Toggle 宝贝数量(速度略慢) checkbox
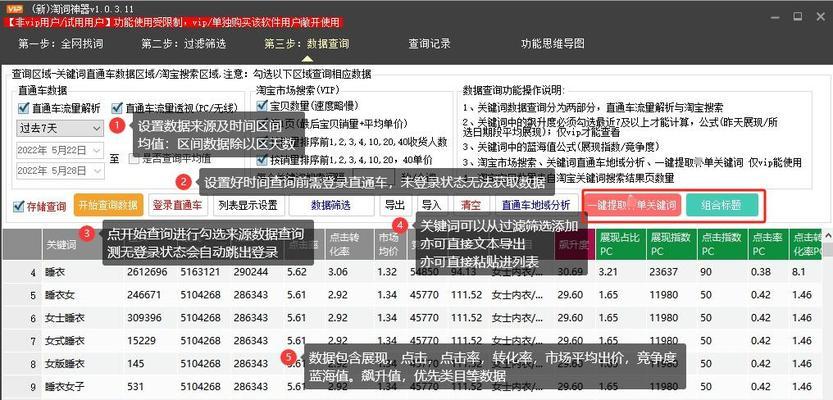Screen dimensions: 833x400 pyautogui.click(x=261, y=105)
